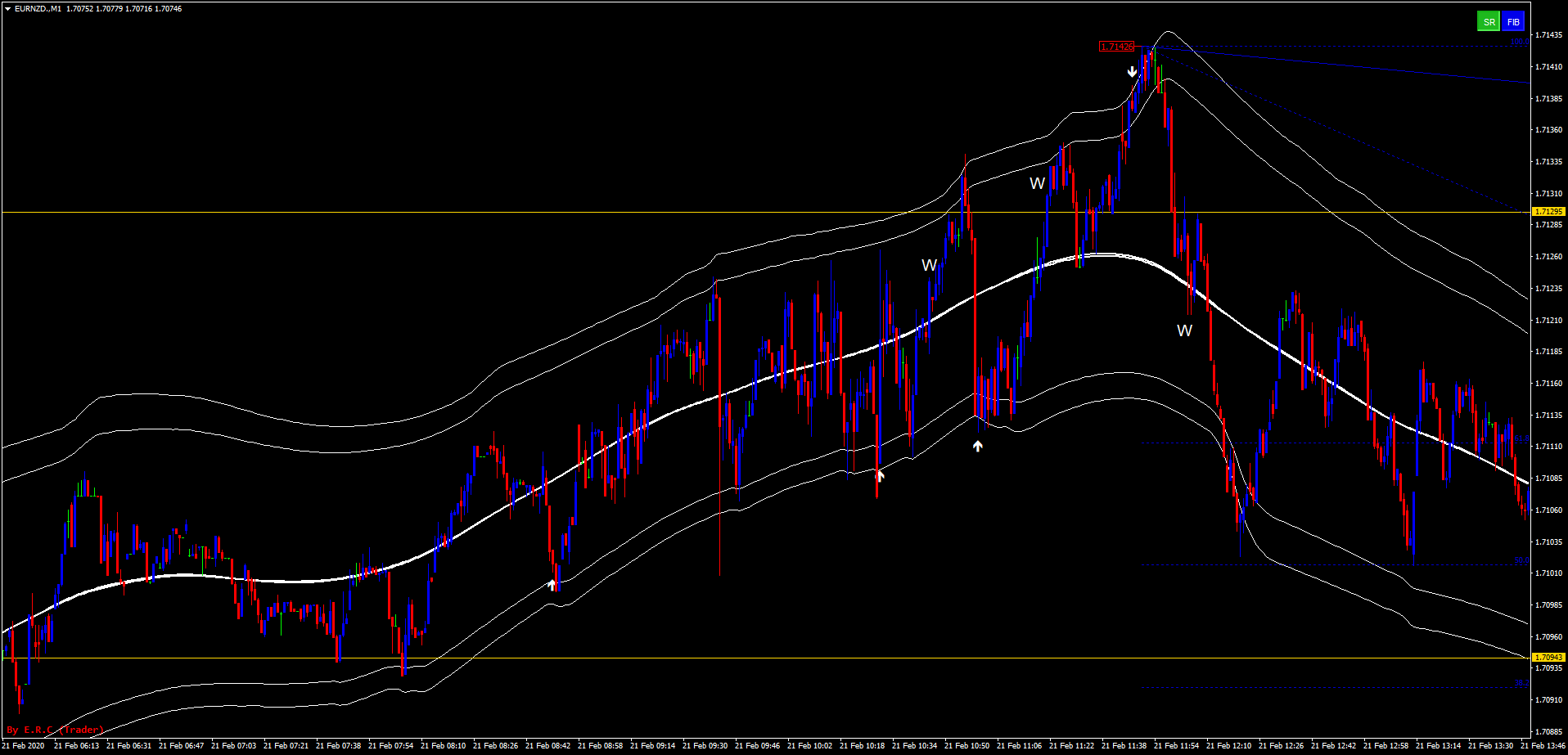Select the Fibonacci 61.8 level label
The height and width of the screenshot is (755, 1568).
click(x=1521, y=438)
